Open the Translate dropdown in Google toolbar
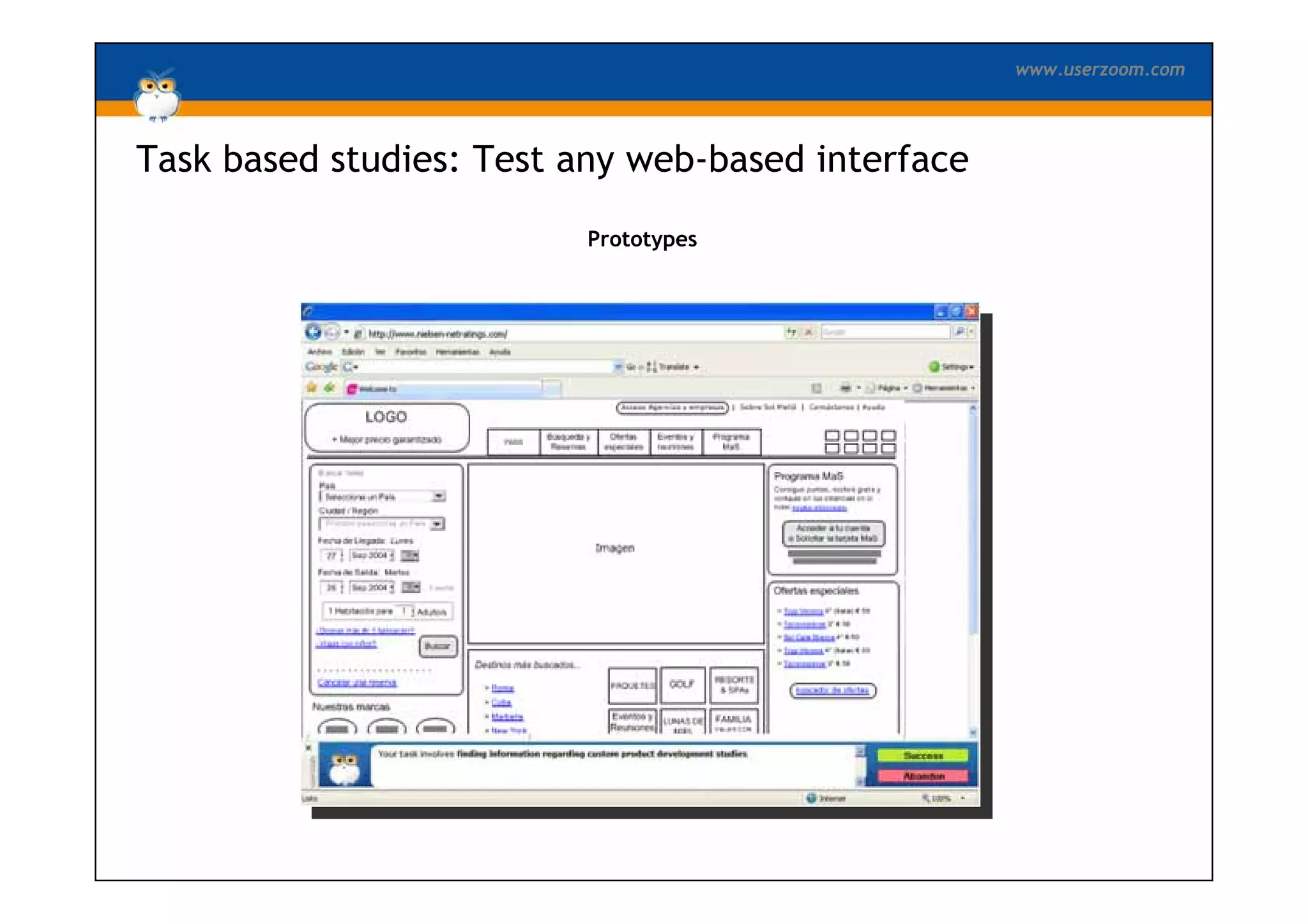 coord(678,367)
